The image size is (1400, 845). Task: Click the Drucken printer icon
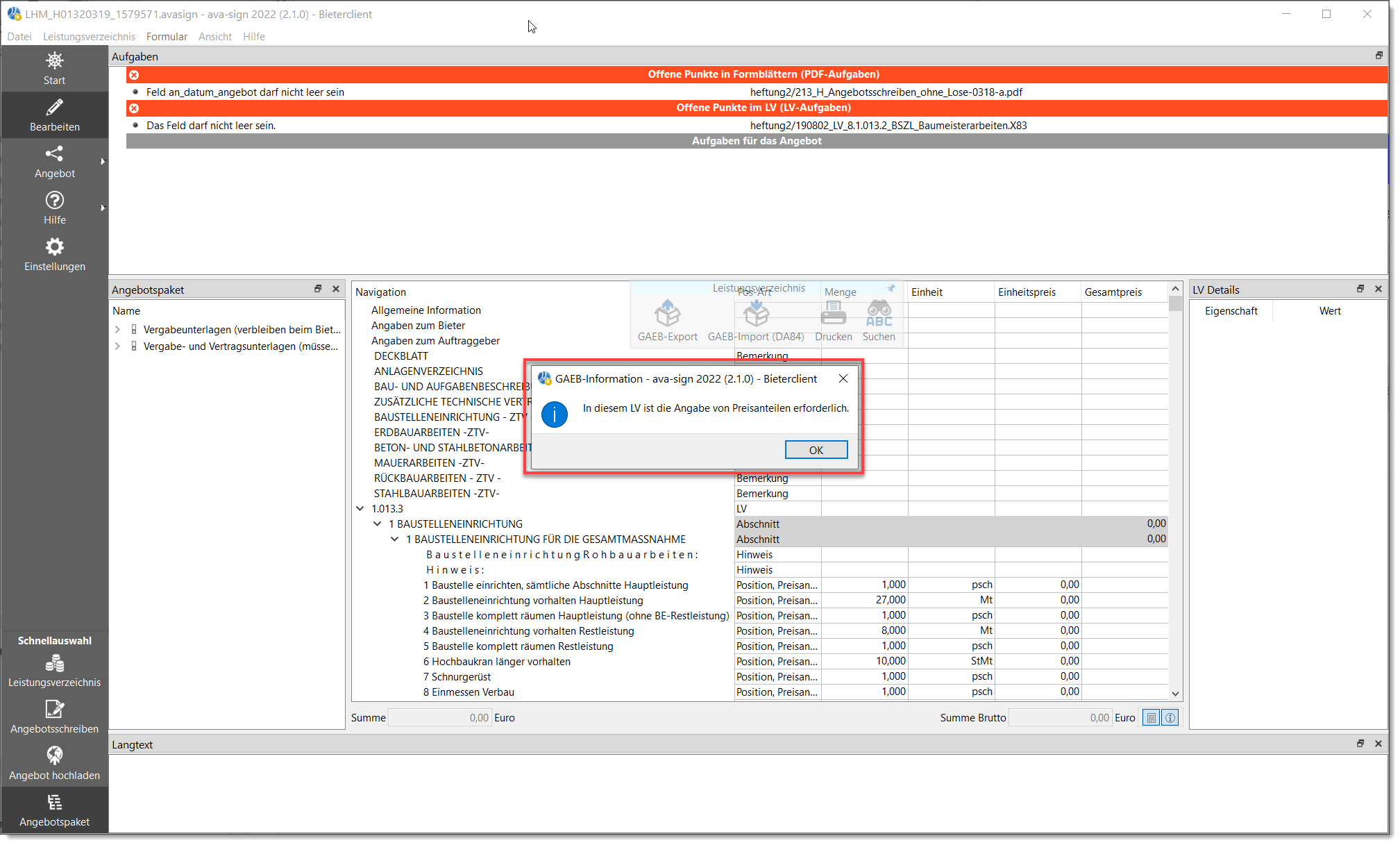[833, 314]
